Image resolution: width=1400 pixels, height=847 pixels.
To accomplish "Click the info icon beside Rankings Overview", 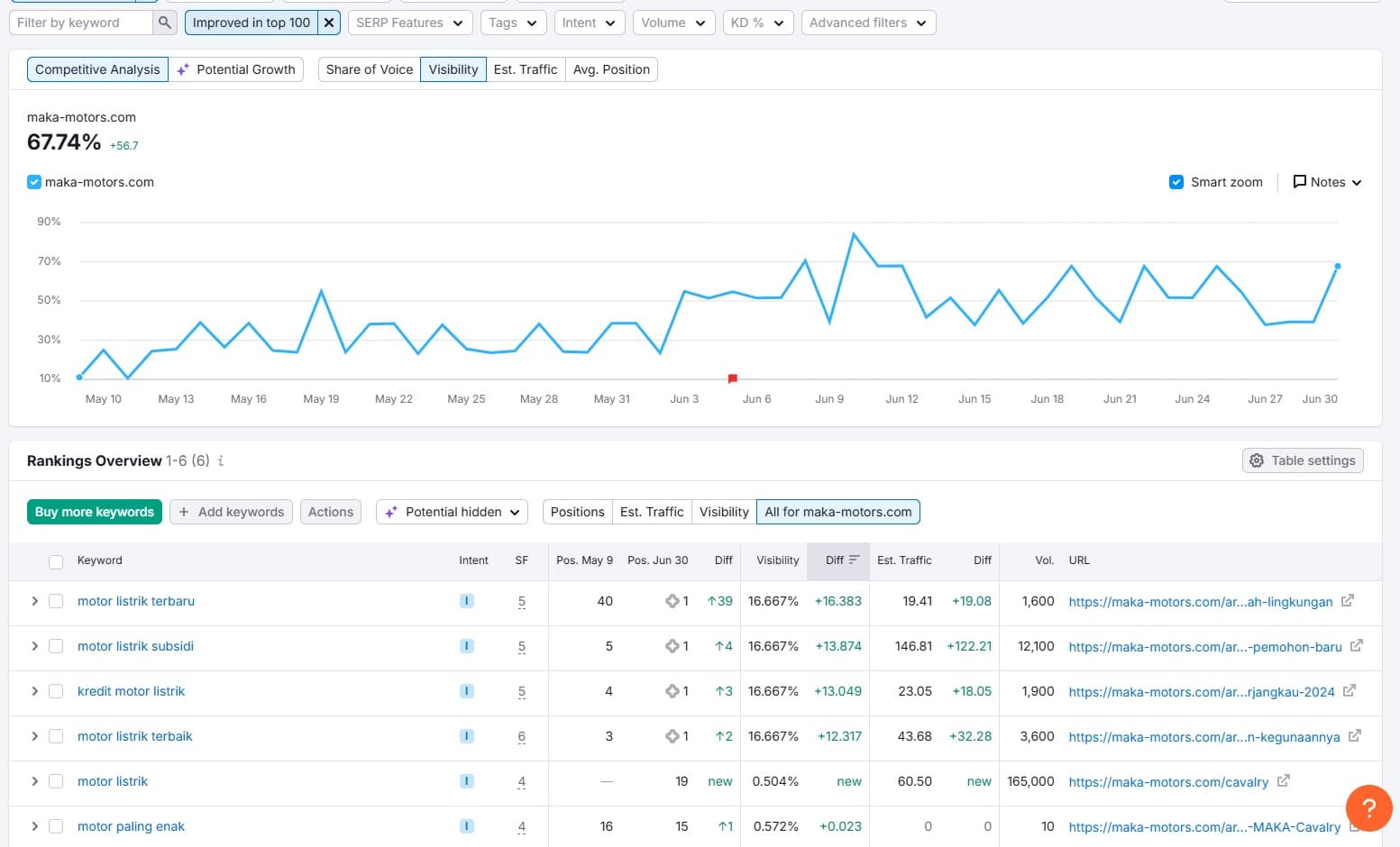I will click(x=221, y=460).
